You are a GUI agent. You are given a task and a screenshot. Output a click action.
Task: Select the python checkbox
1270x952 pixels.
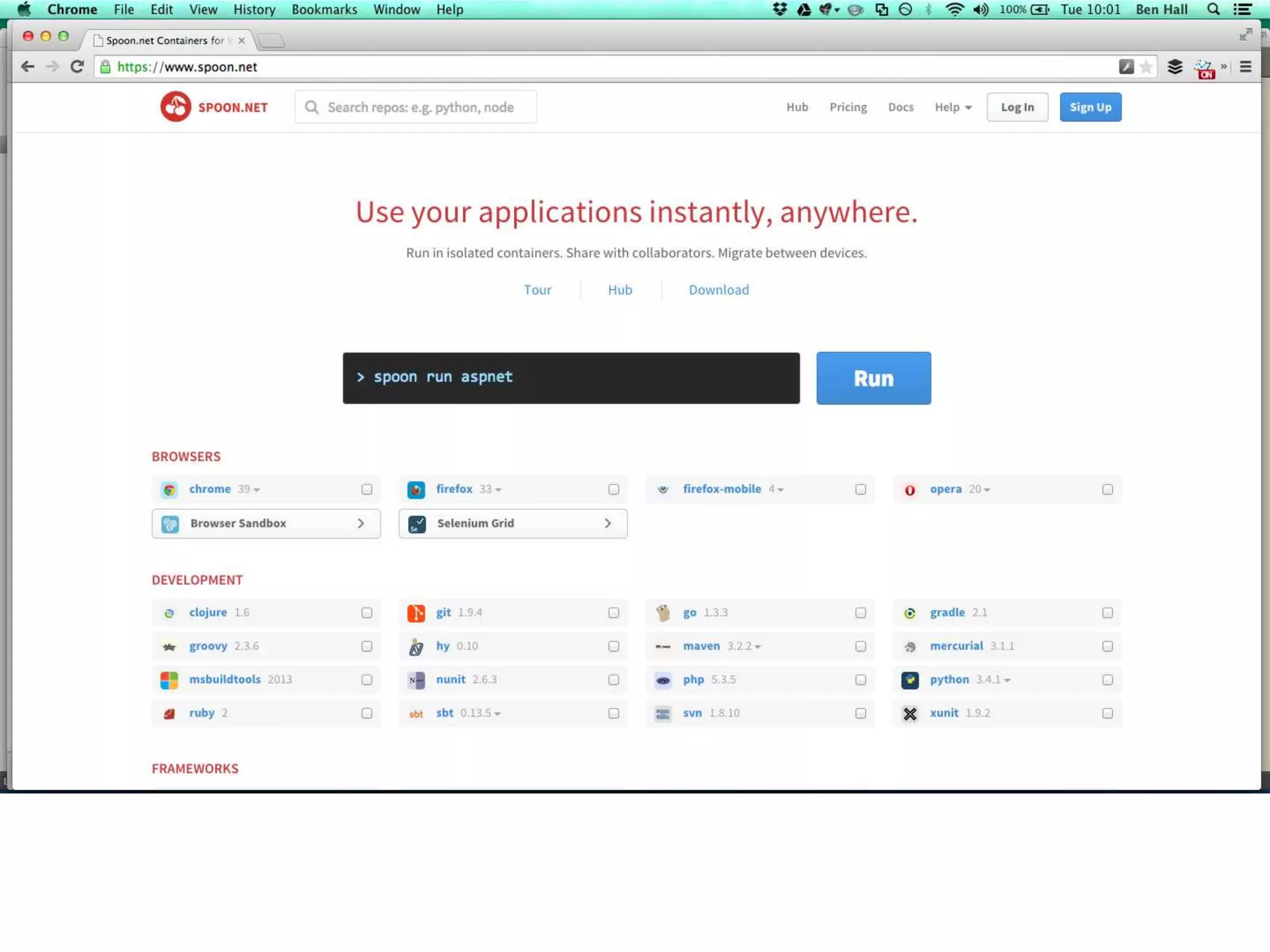tap(1107, 680)
